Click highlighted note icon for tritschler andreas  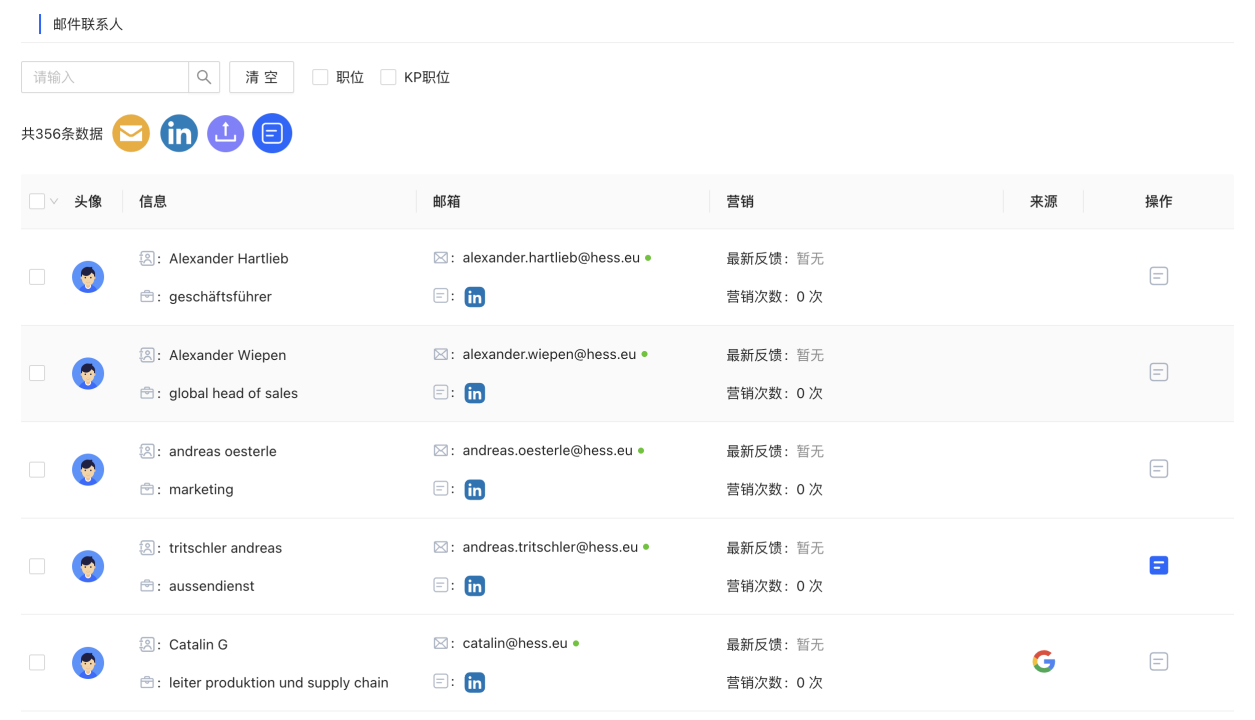click(1158, 566)
